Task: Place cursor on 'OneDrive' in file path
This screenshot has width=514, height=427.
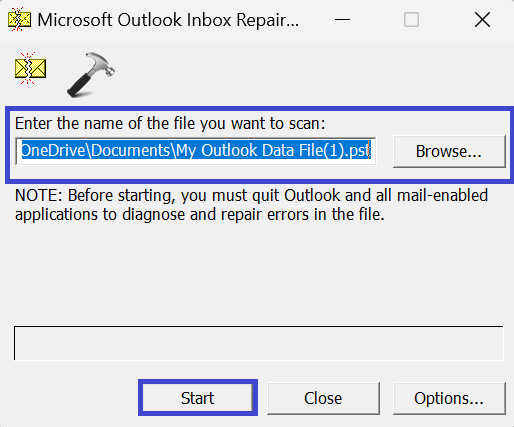Action: tap(53, 151)
